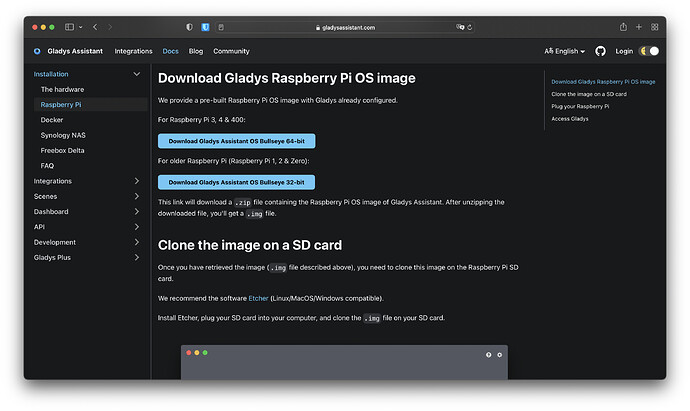
Task: Click the Gladys Plus sidebar label
Action: (x=52, y=257)
